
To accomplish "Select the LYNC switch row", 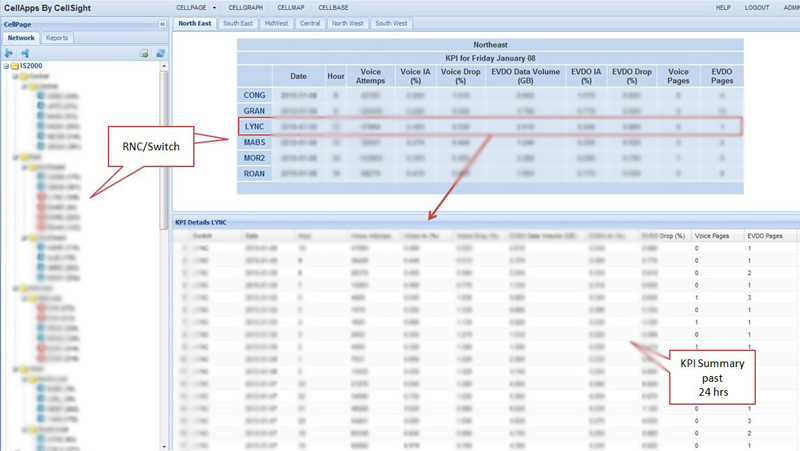I will (x=253, y=127).
